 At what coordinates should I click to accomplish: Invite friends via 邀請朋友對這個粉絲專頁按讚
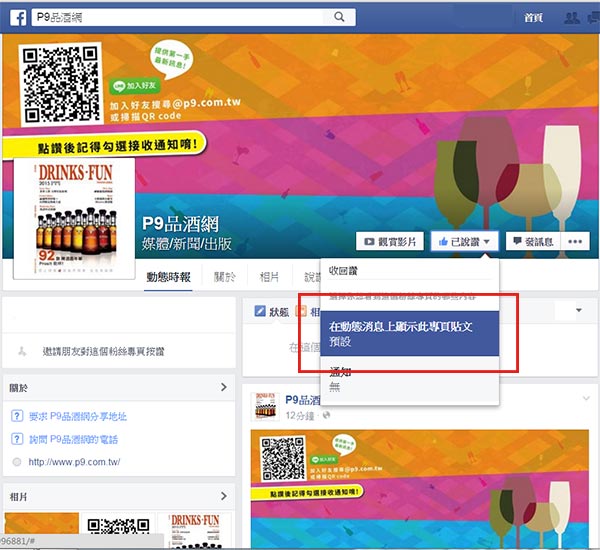click(103, 351)
